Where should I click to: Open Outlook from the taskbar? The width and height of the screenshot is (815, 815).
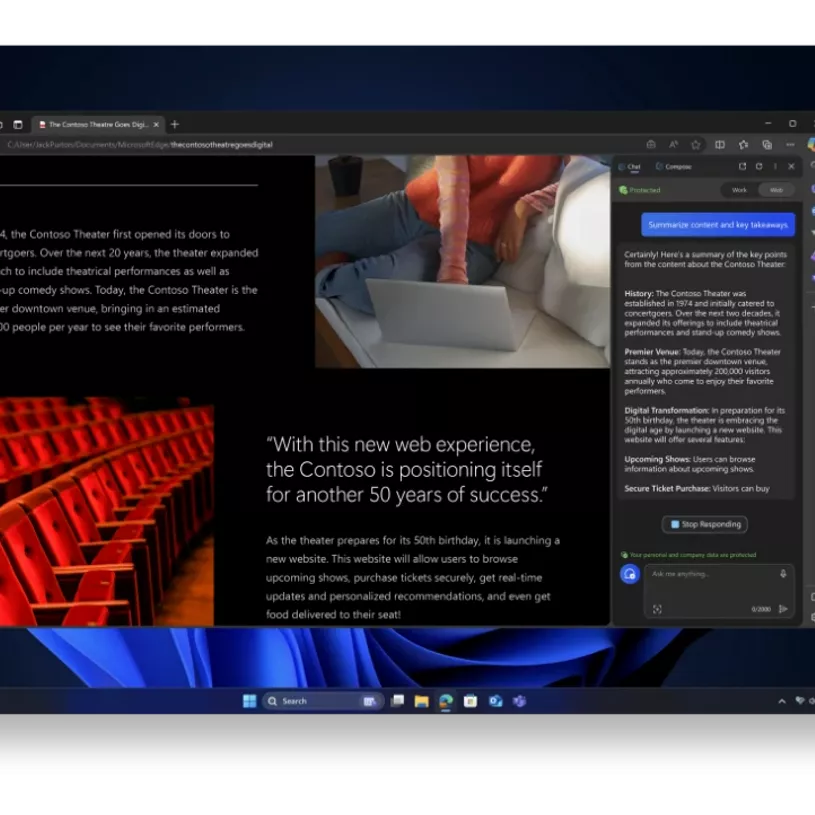pos(495,701)
